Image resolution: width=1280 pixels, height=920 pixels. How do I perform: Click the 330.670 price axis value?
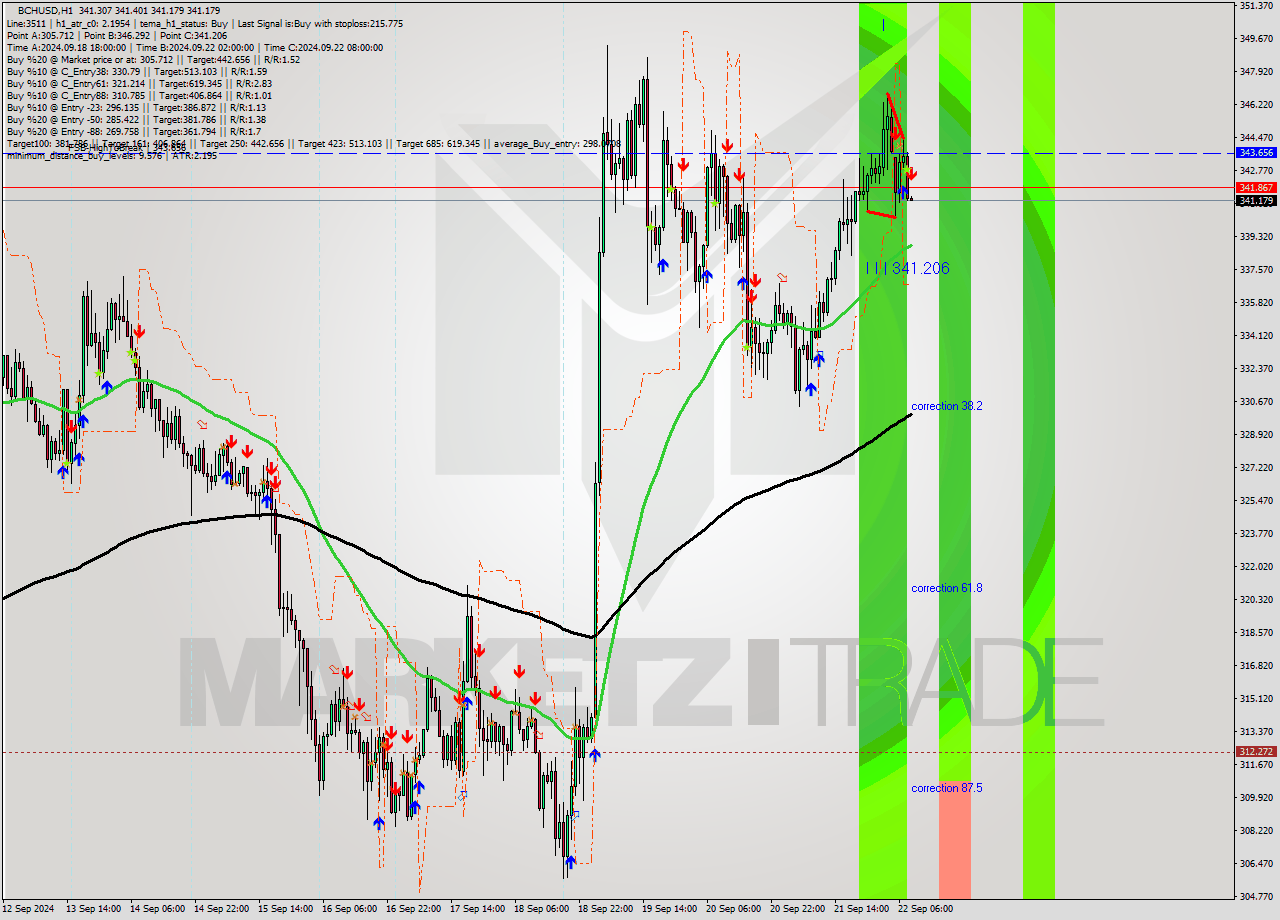pyautogui.click(x=1256, y=401)
